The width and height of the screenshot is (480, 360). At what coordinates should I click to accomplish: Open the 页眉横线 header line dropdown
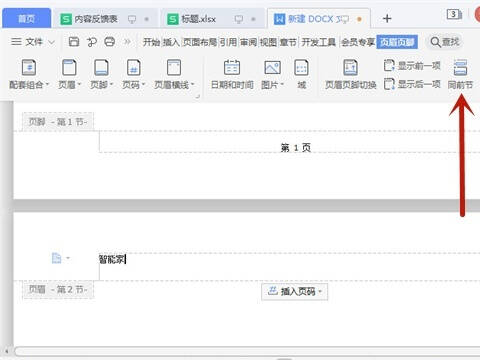click(174, 75)
